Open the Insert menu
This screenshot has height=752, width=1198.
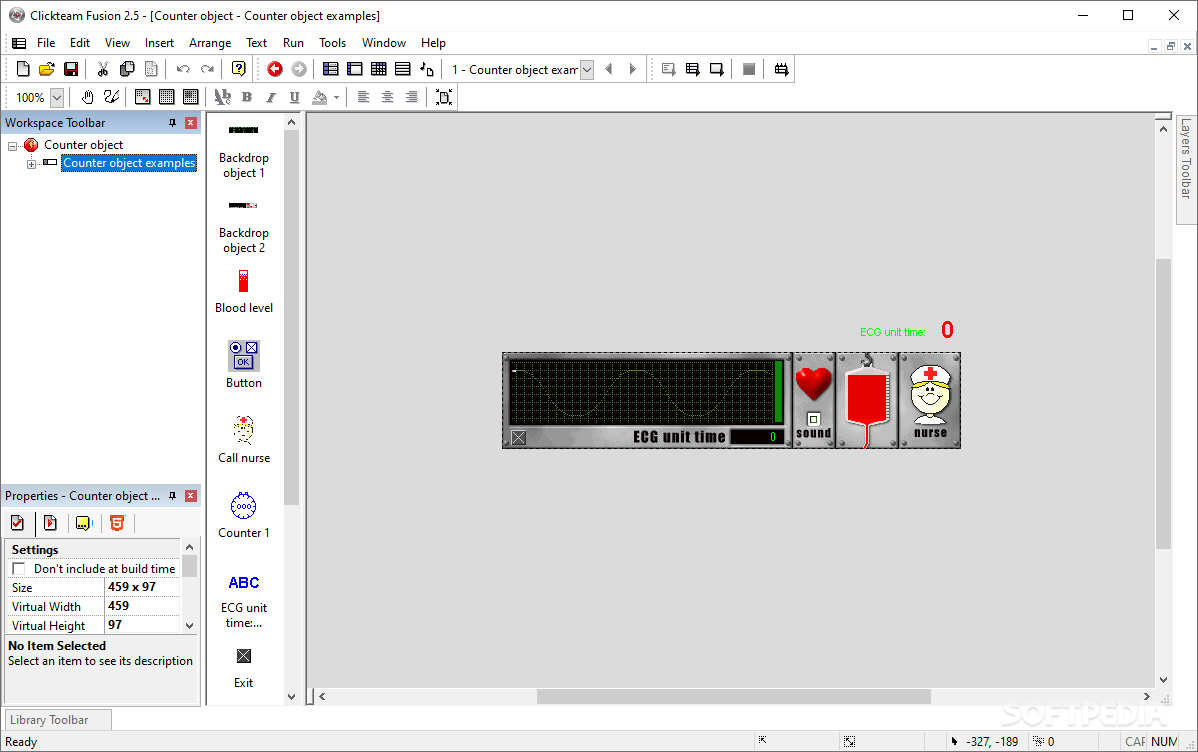point(159,43)
